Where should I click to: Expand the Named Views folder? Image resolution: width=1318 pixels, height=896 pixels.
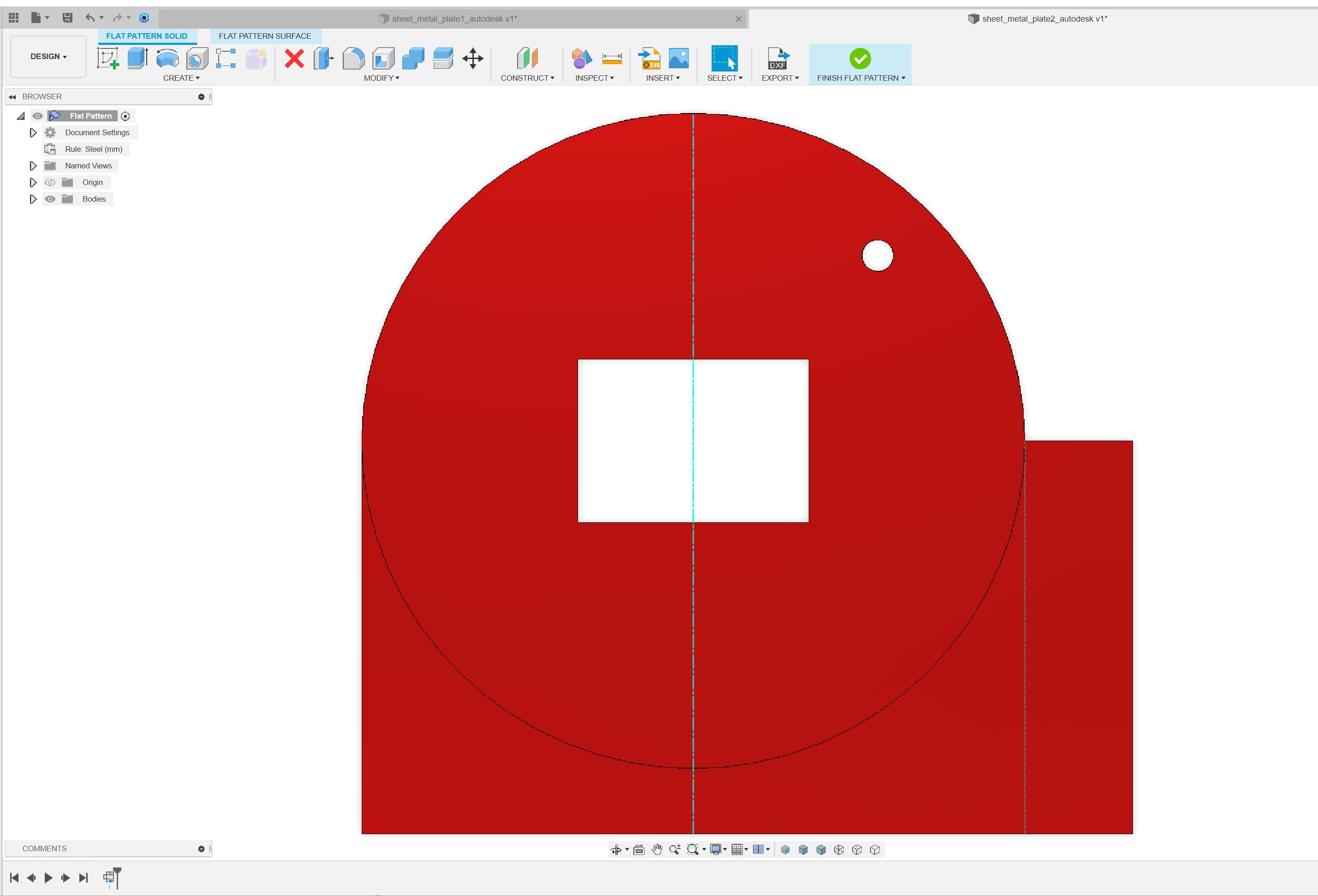32,165
